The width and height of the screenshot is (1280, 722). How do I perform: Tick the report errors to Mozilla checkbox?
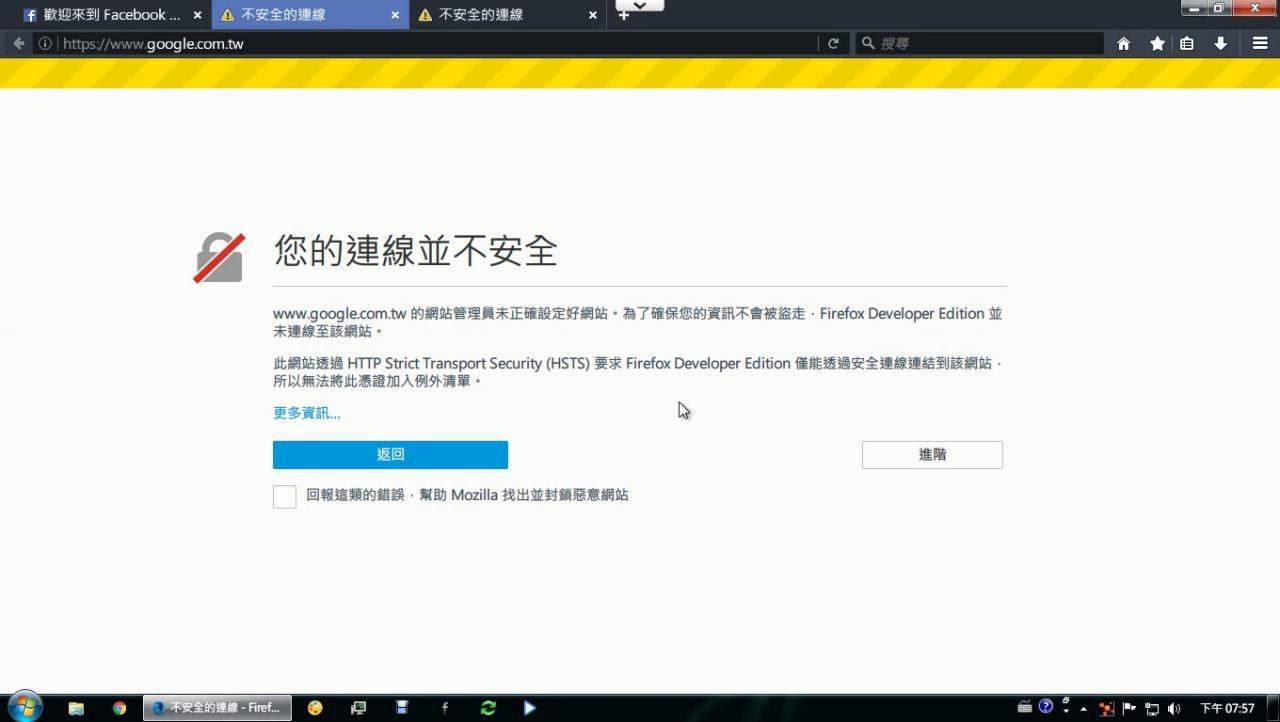(x=285, y=497)
